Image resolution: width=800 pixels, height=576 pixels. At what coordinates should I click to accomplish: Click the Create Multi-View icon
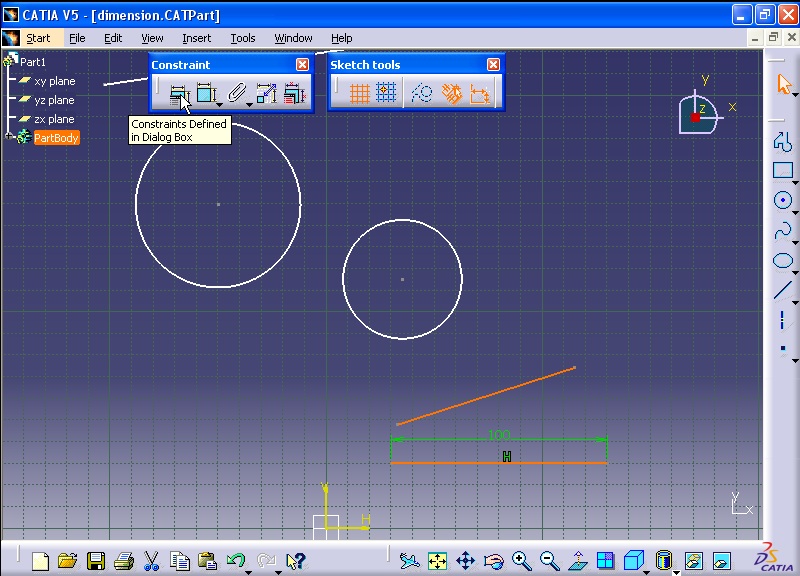[606, 561]
